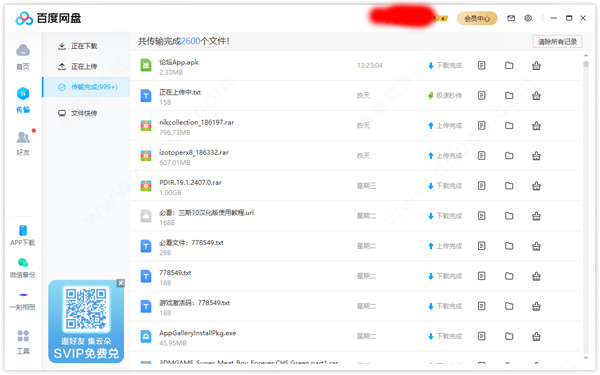Viewport: 600px width, 375px height.
Task: Click the SVIP免费兑 QR code banner
Action: (86, 321)
